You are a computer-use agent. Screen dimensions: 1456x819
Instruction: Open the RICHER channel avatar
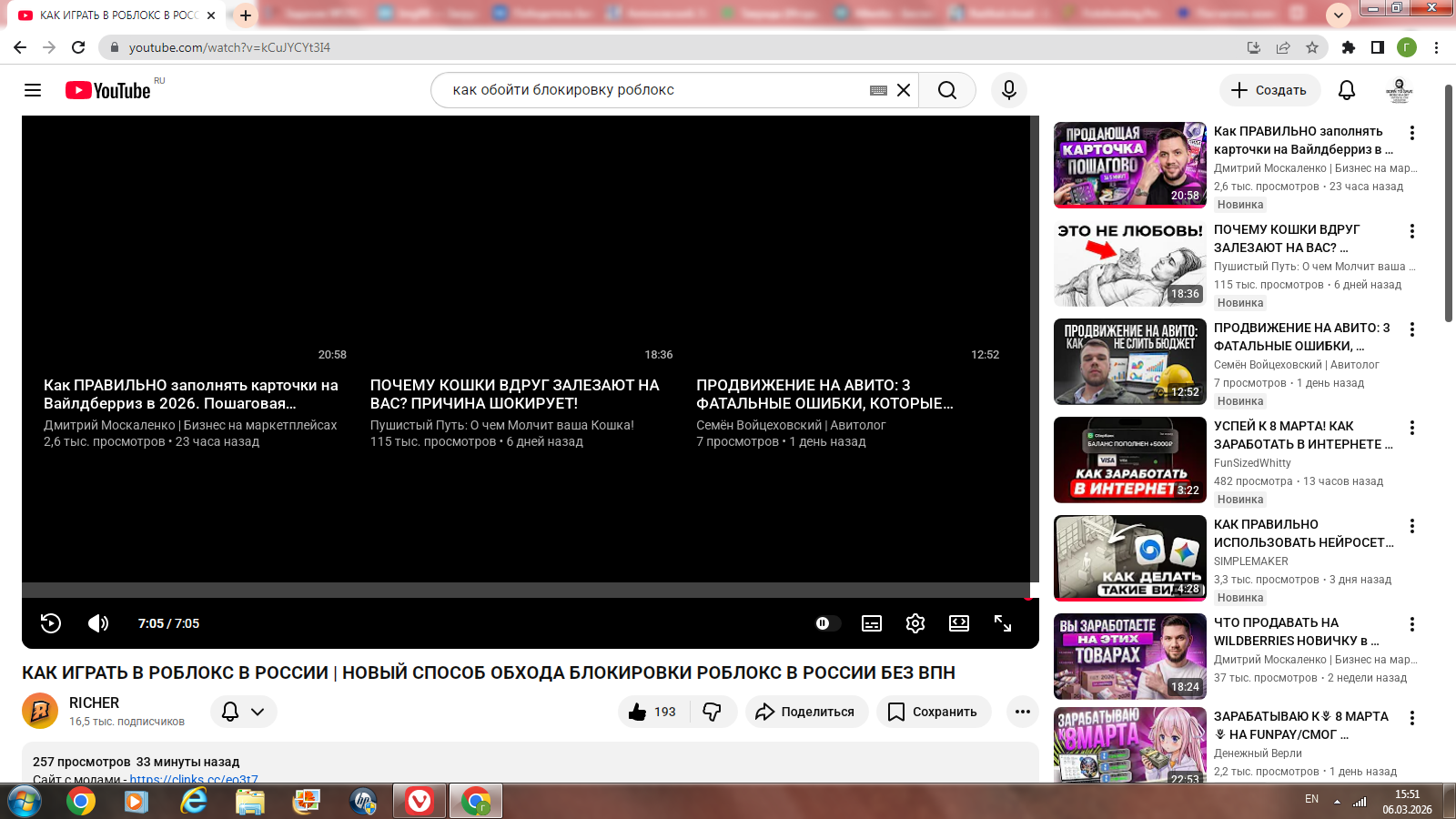tap(40, 711)
